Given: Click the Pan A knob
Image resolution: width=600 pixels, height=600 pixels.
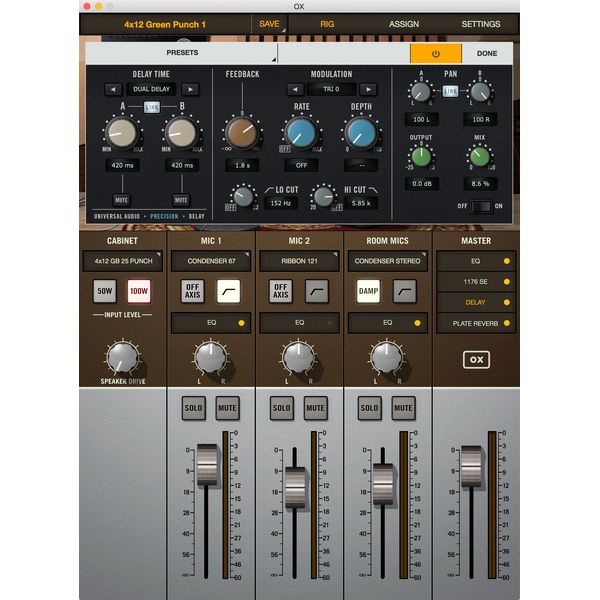Looking at the screenshot, I should [x=421, y=92].
